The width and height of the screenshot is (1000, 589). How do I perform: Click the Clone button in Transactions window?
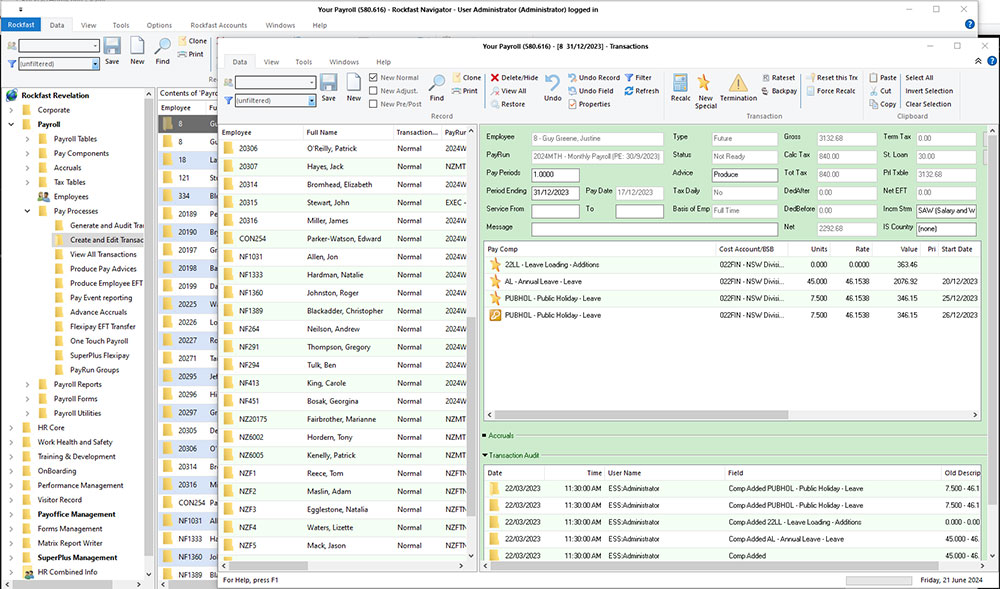(467, 78)
